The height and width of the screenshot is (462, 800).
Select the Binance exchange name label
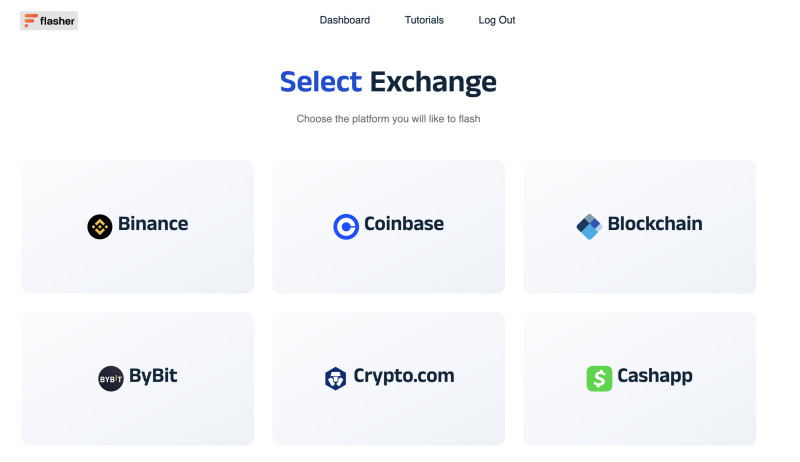tap(153, 224)
